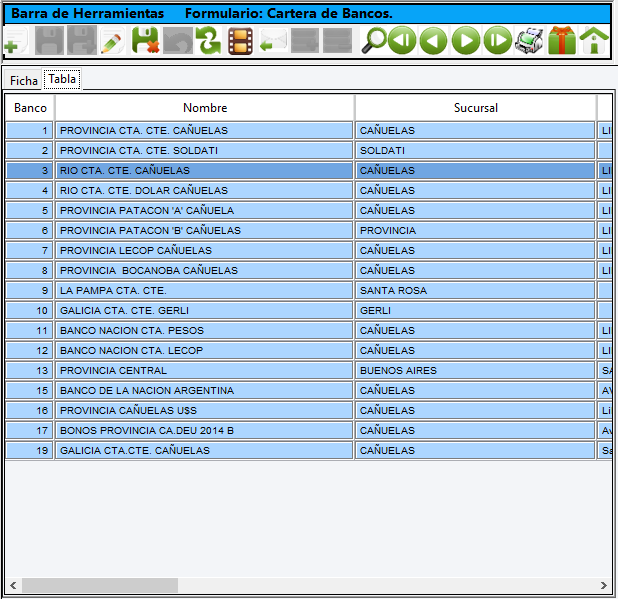Click Banco number 13 cell
The image size is (618, 599).
point(30,370)
